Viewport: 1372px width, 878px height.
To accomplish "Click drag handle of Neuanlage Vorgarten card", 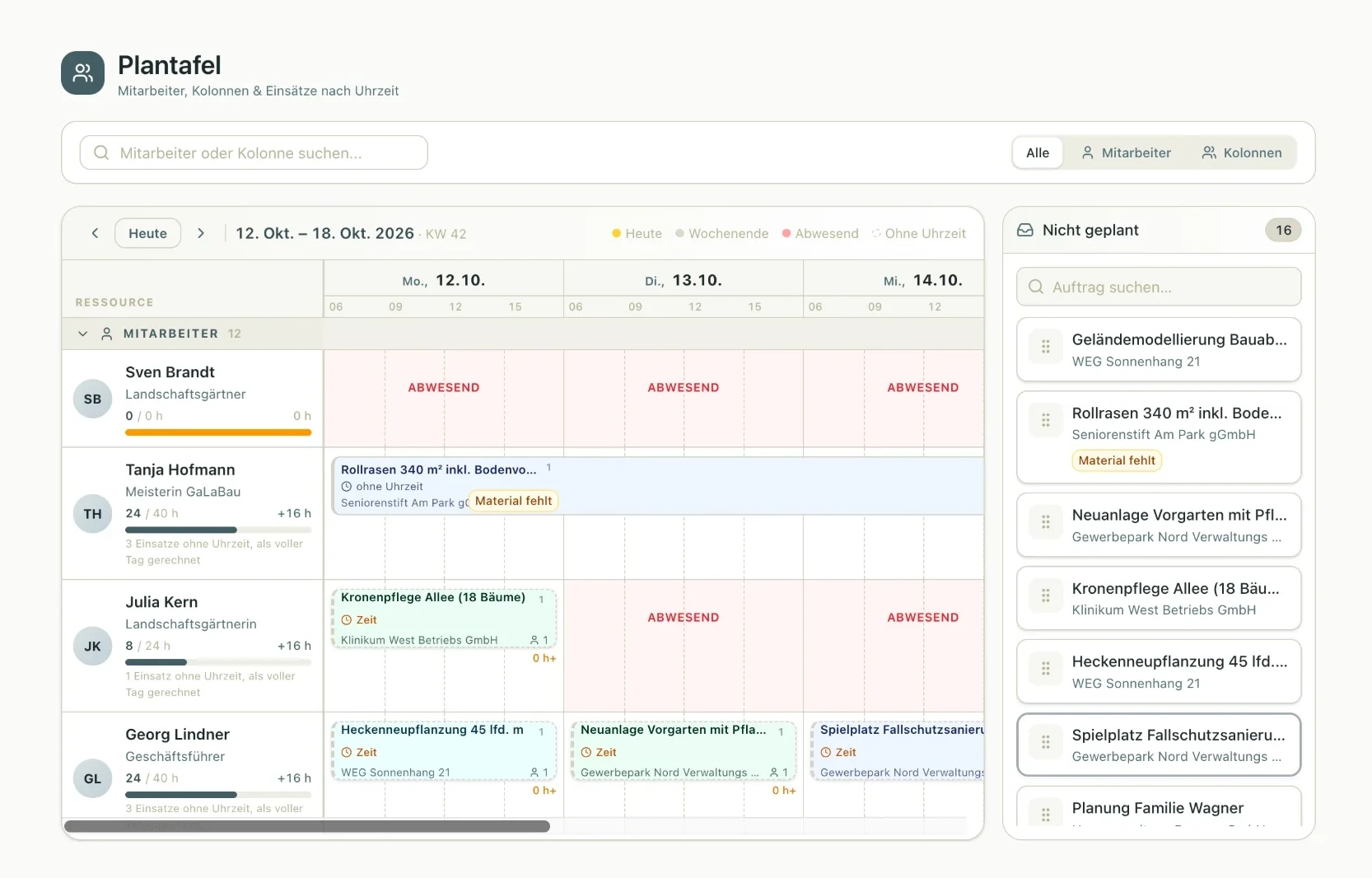I will [x=1045, y=522].
